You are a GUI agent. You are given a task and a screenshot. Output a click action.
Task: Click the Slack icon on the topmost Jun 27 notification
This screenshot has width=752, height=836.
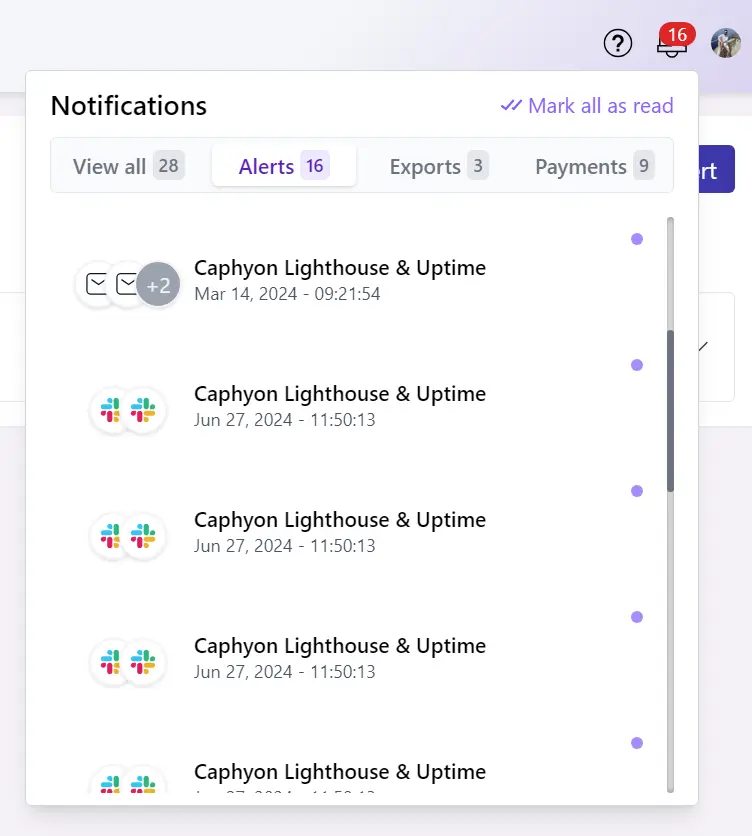point(111,410)
